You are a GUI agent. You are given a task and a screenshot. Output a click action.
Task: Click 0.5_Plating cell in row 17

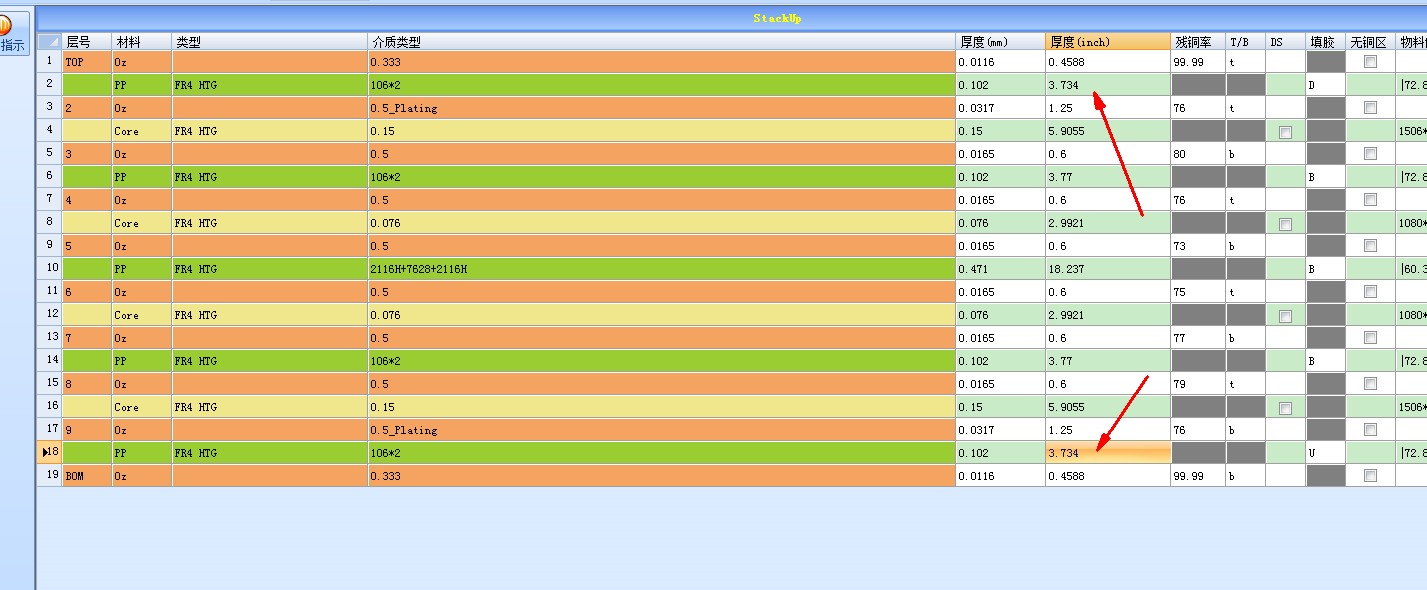662,430
